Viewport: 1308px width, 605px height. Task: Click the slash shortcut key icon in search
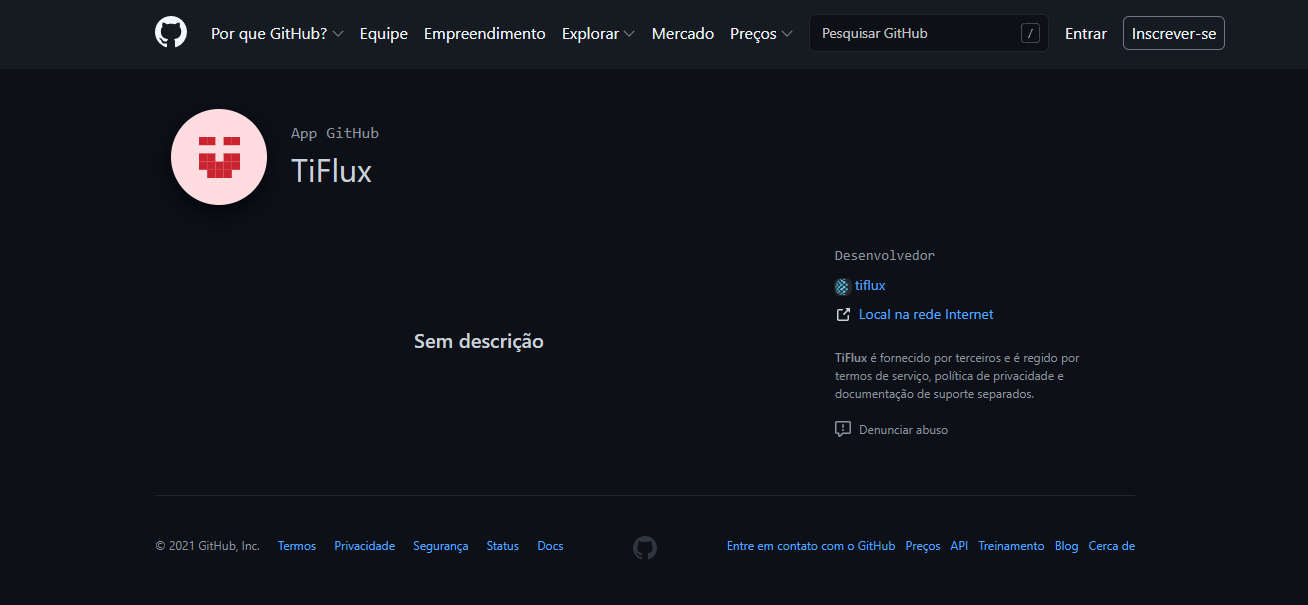(x=1030, y=34)
